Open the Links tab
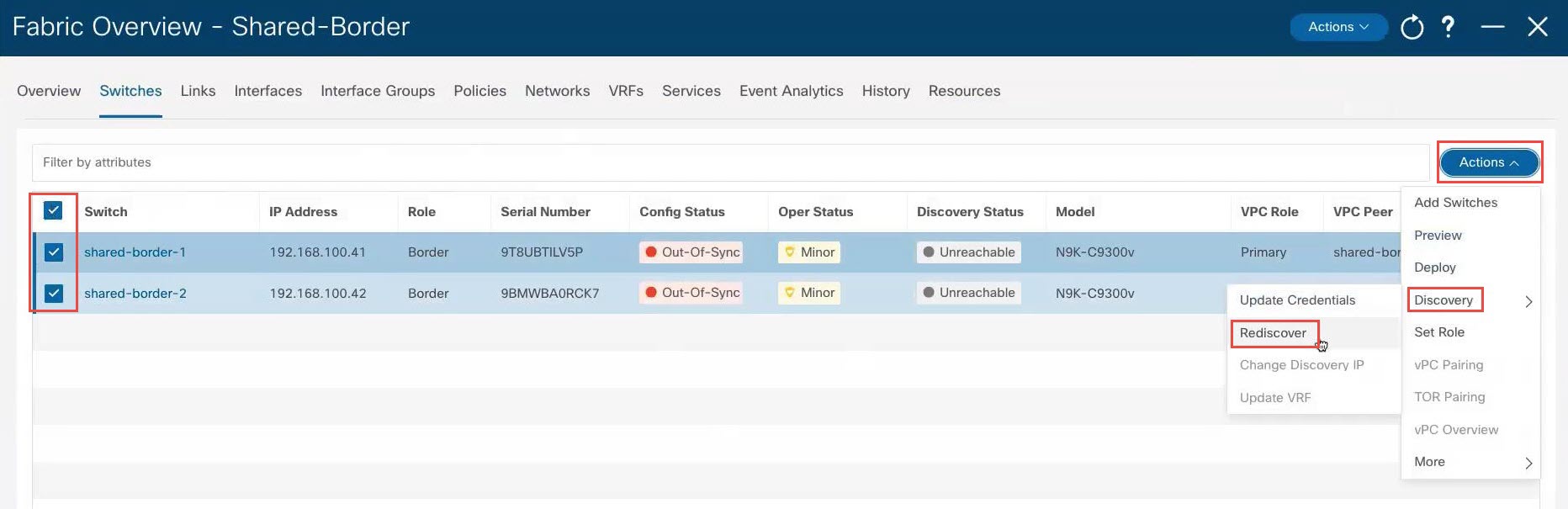This screenshot has width=1568, height=509. (x=198, y=91)
